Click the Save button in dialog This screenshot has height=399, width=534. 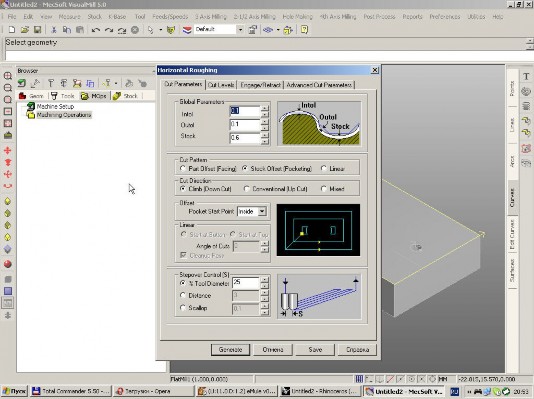pyautogui.click(x=315, y=350)
